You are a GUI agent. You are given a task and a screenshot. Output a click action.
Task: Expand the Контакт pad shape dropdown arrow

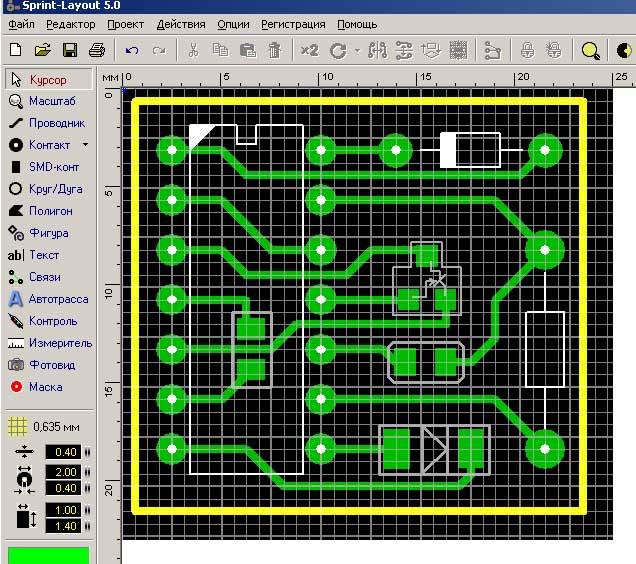[x=86, y=145]
